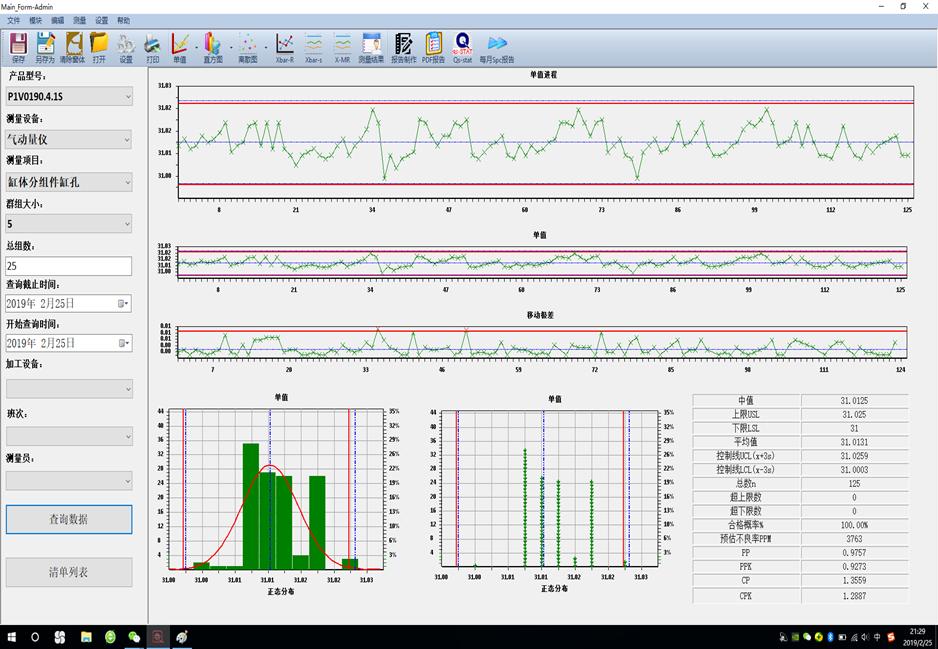Open the 文件 (File) menu
This screenshot has width=938, height=649.
tap(13, 20)
